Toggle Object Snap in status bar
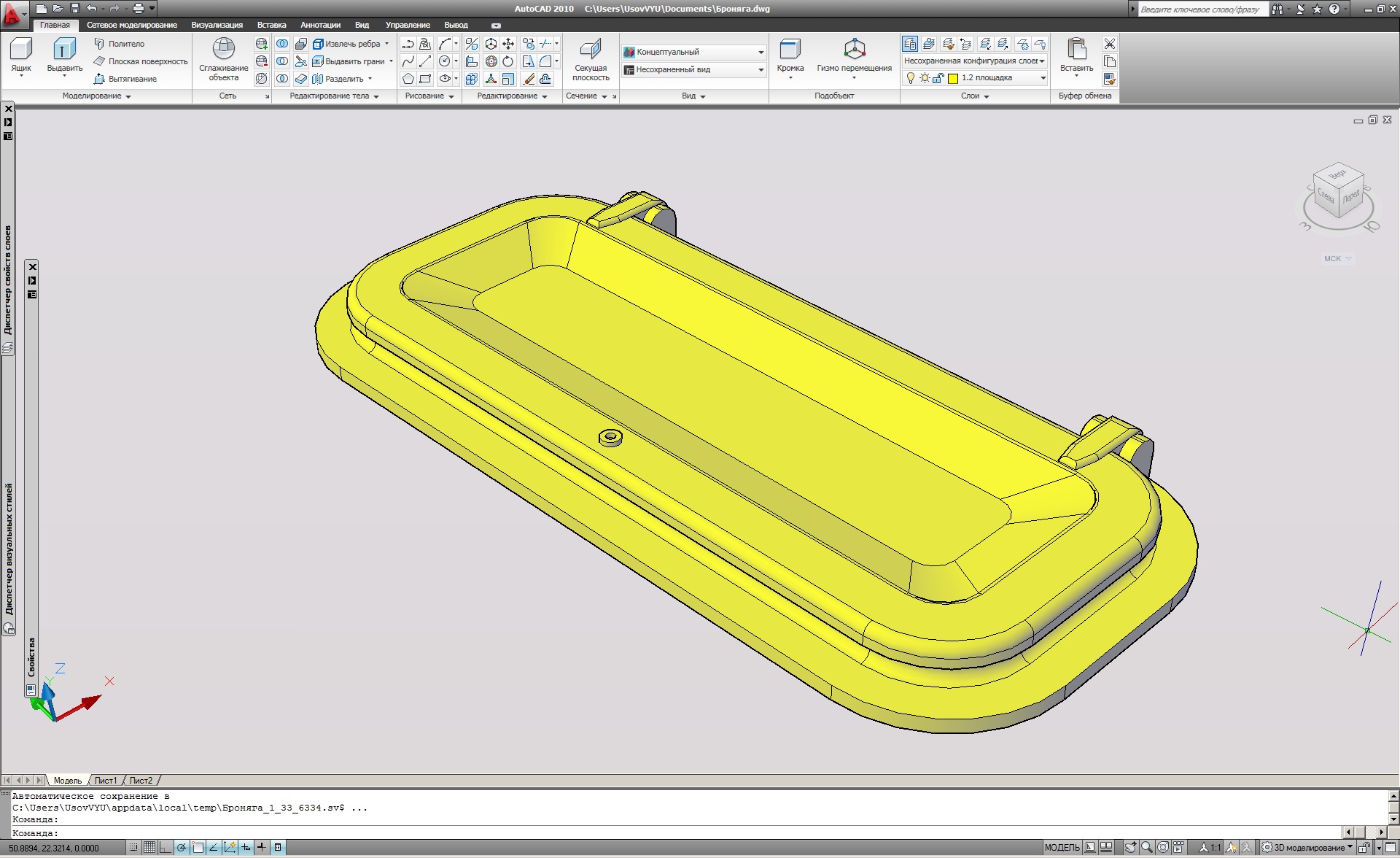Screen dimensions: 1400x858 (198, 847)
